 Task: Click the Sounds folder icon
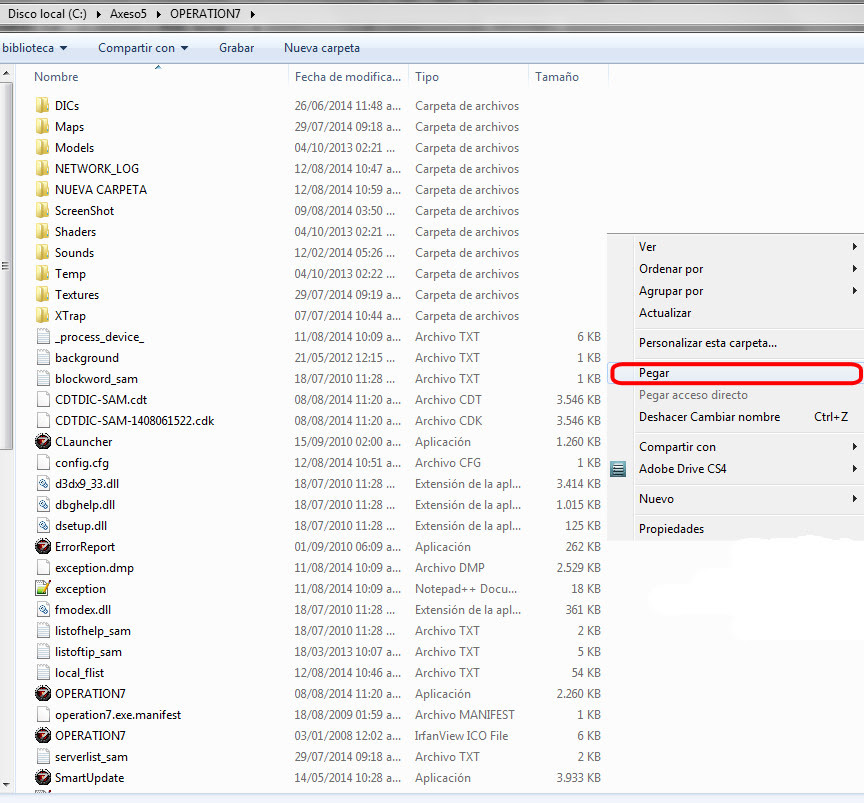pos(42,252)
